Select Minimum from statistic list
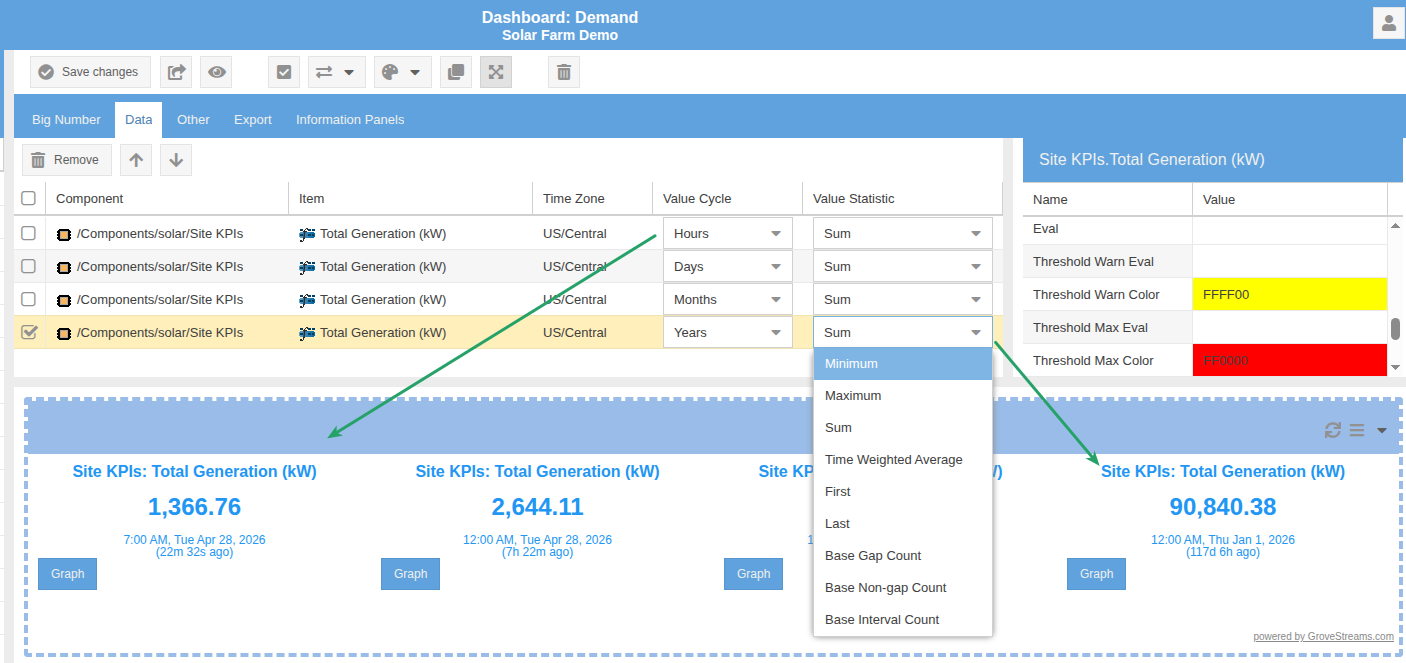 click(902, 364)
